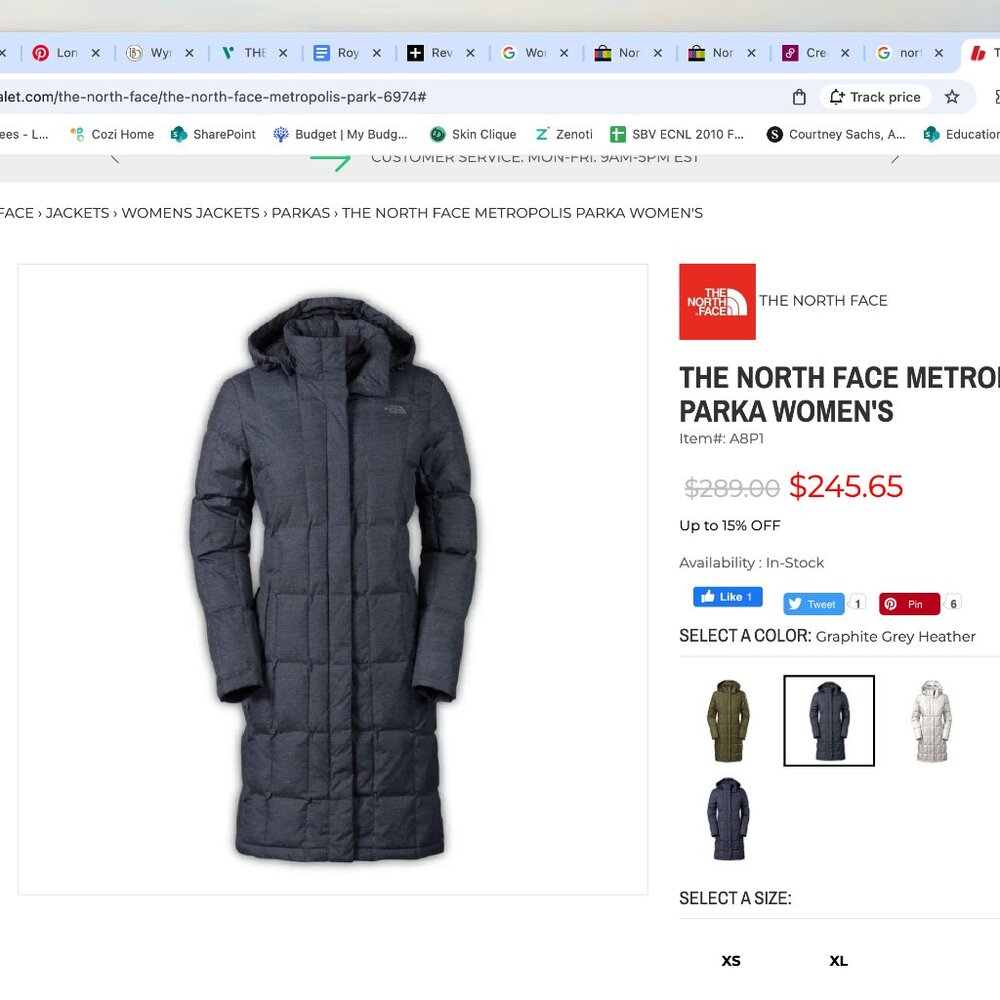1000x1000 pixels.
Task: Open the PARKAS breadcrumb link
Action: (x=300, y=212)
